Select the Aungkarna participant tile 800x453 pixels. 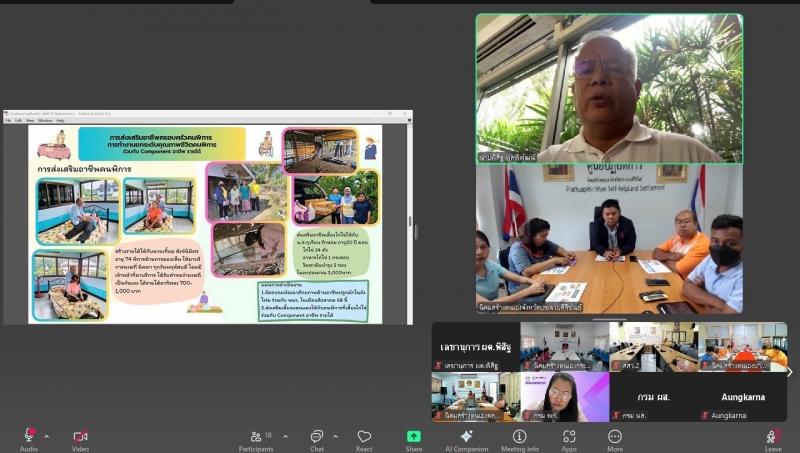(743, 397)
